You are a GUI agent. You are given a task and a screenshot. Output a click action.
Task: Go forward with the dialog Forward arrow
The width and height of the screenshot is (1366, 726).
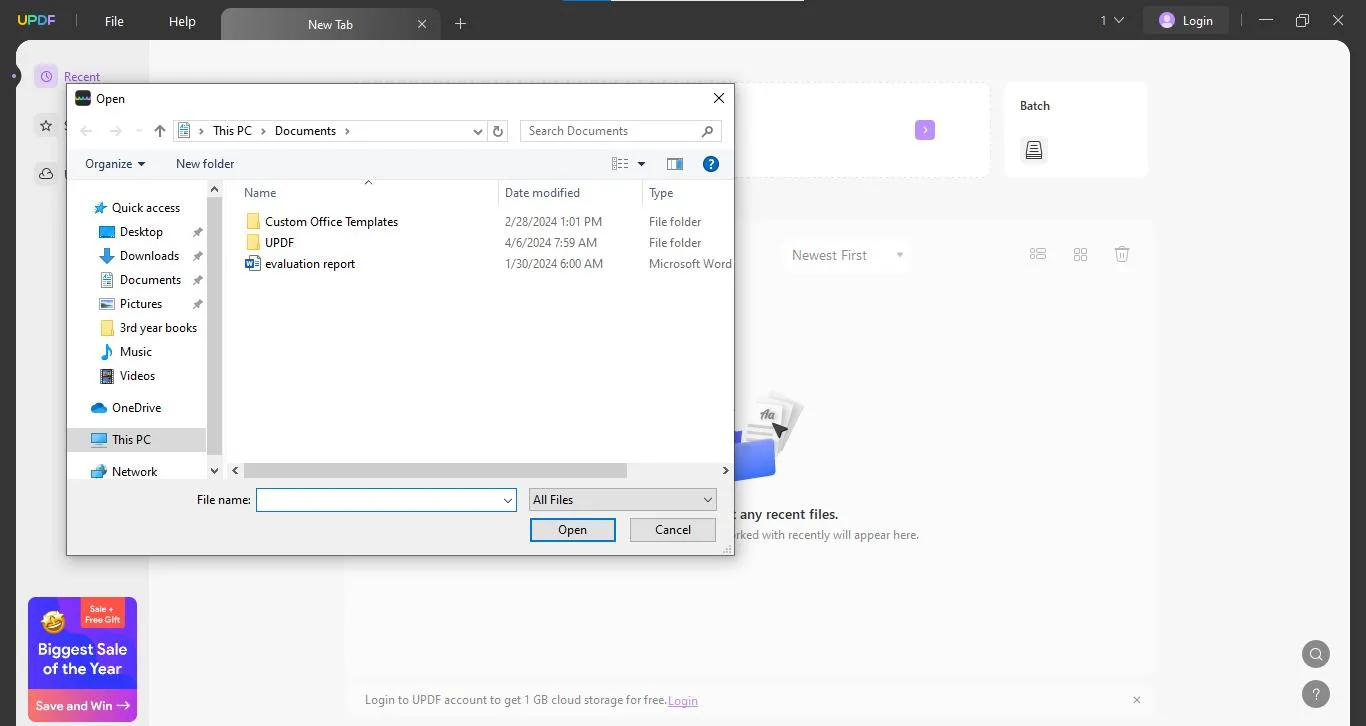point(115,131)
